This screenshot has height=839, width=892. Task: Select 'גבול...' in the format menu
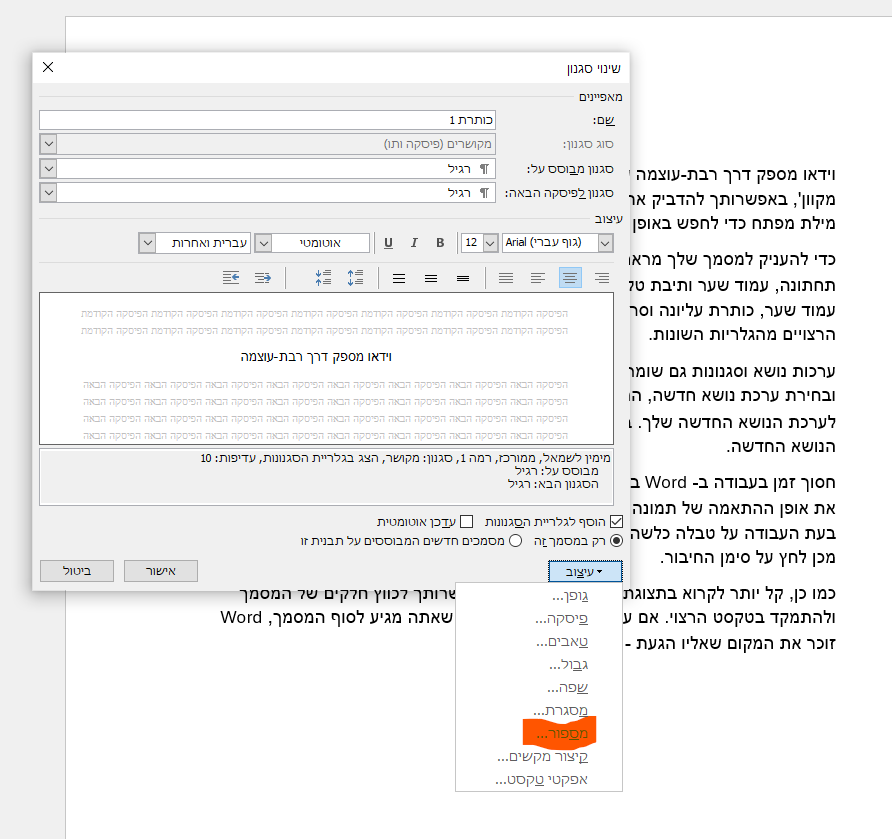click(x=569, y=665)
